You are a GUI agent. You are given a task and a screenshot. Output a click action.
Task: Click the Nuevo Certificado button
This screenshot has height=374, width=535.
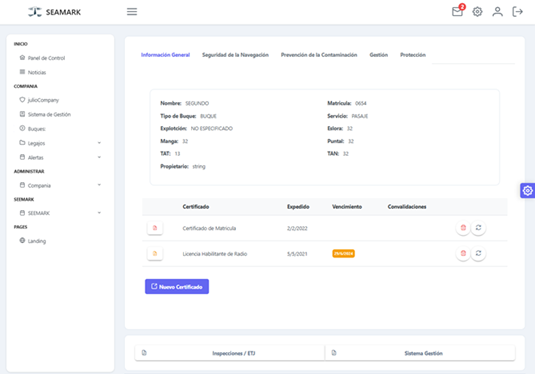(x=177, y=287)
